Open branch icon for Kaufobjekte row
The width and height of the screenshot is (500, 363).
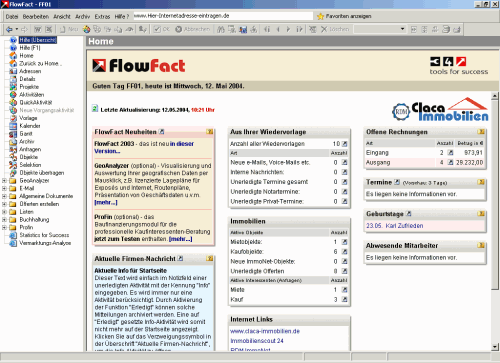344,252
